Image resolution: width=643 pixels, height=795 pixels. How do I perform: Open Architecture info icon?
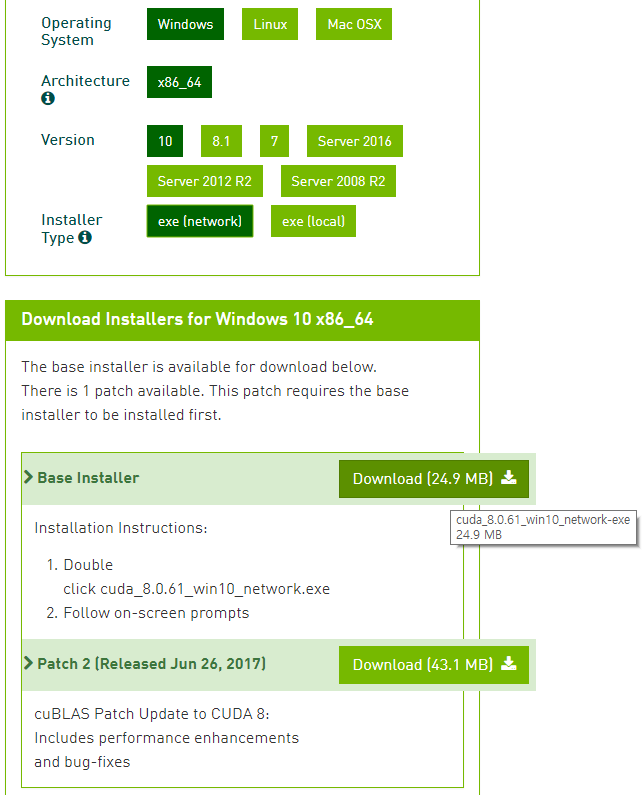point(48,98)
